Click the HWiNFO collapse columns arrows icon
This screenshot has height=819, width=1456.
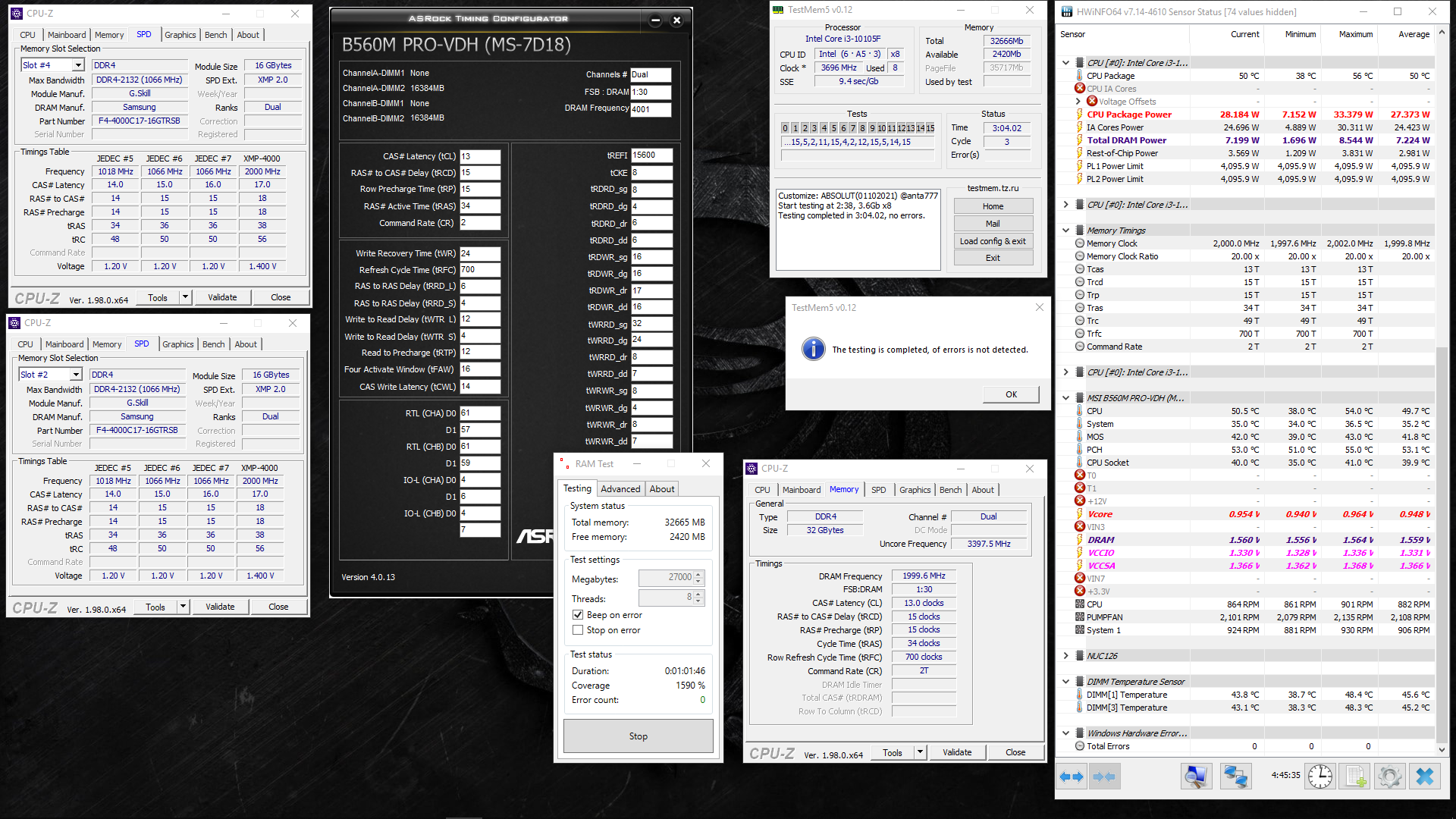1105,777
